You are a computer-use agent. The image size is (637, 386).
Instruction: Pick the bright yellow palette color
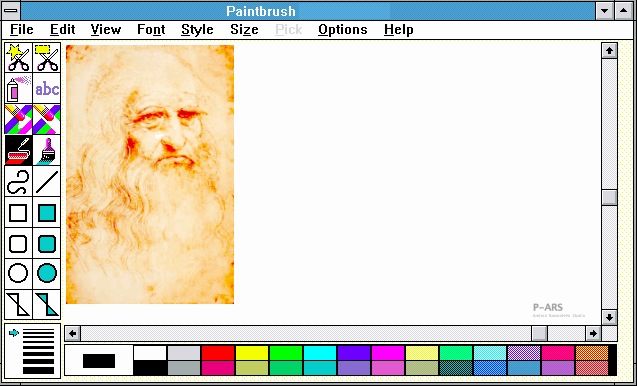click(252, 353)
